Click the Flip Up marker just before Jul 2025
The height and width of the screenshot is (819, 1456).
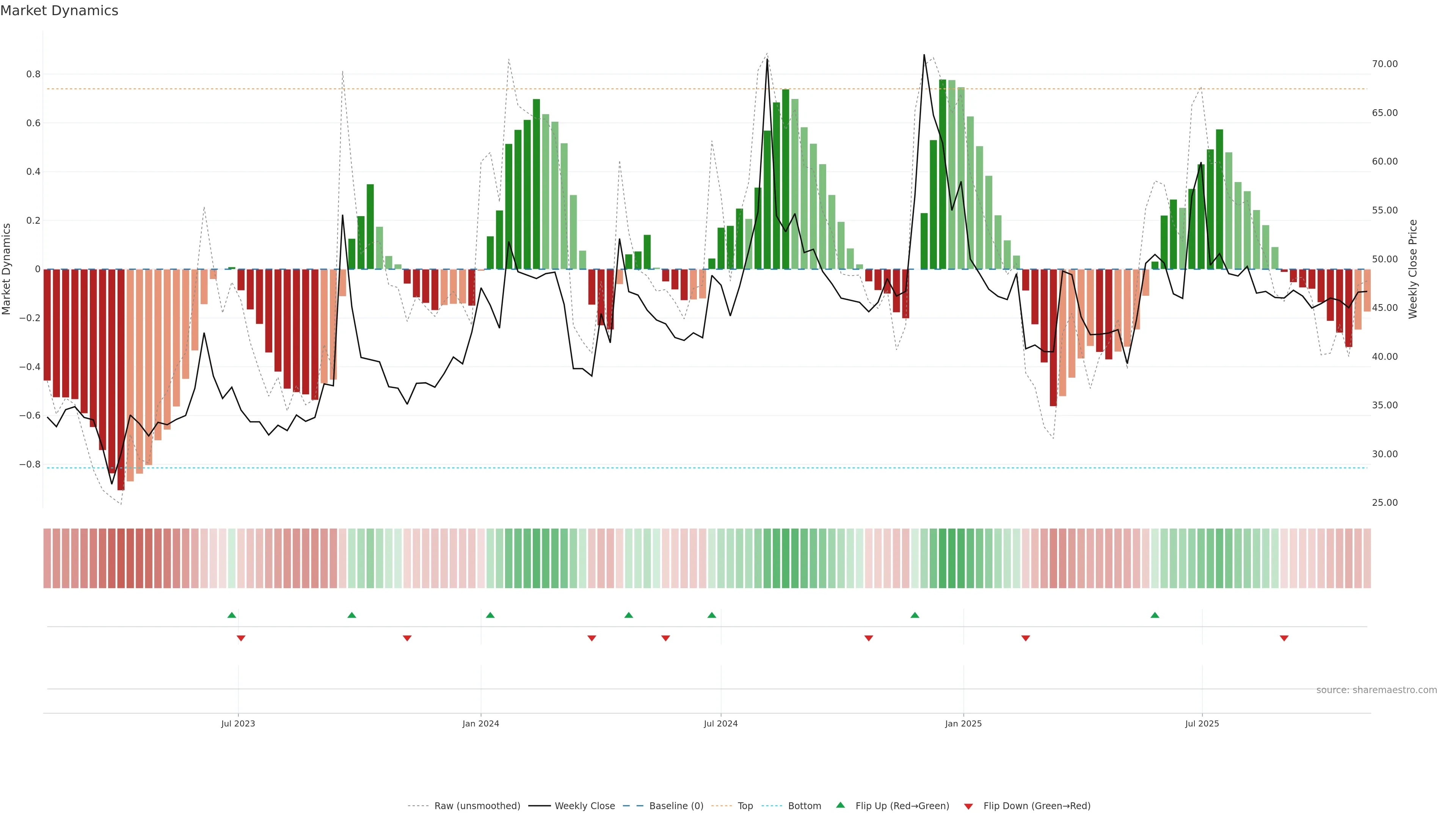pos(1155,615)
